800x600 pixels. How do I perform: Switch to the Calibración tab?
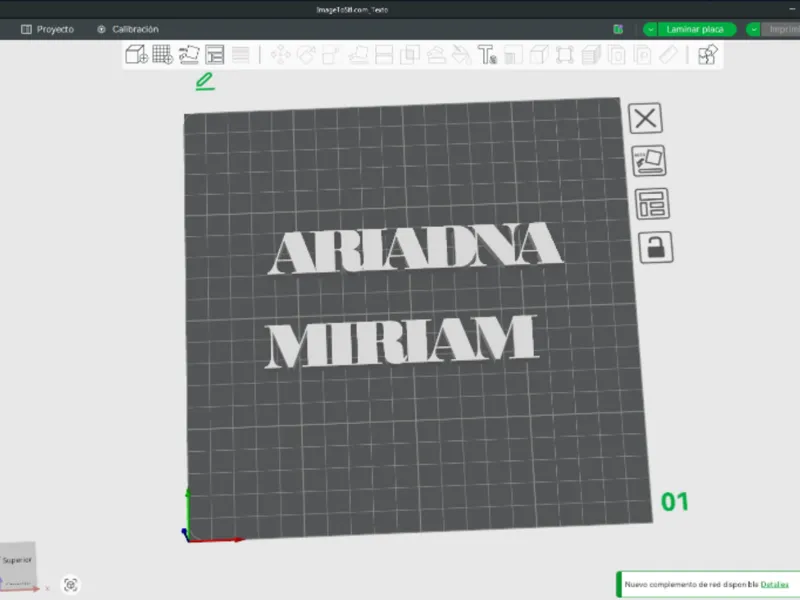tap(128, 29)
